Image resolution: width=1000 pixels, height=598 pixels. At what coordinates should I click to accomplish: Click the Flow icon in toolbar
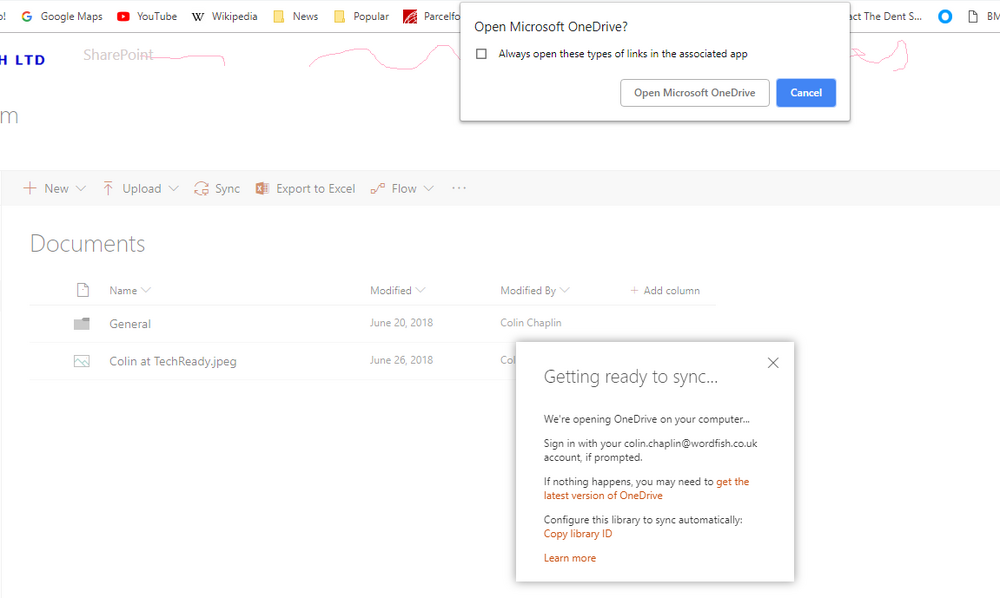(378, 188)
